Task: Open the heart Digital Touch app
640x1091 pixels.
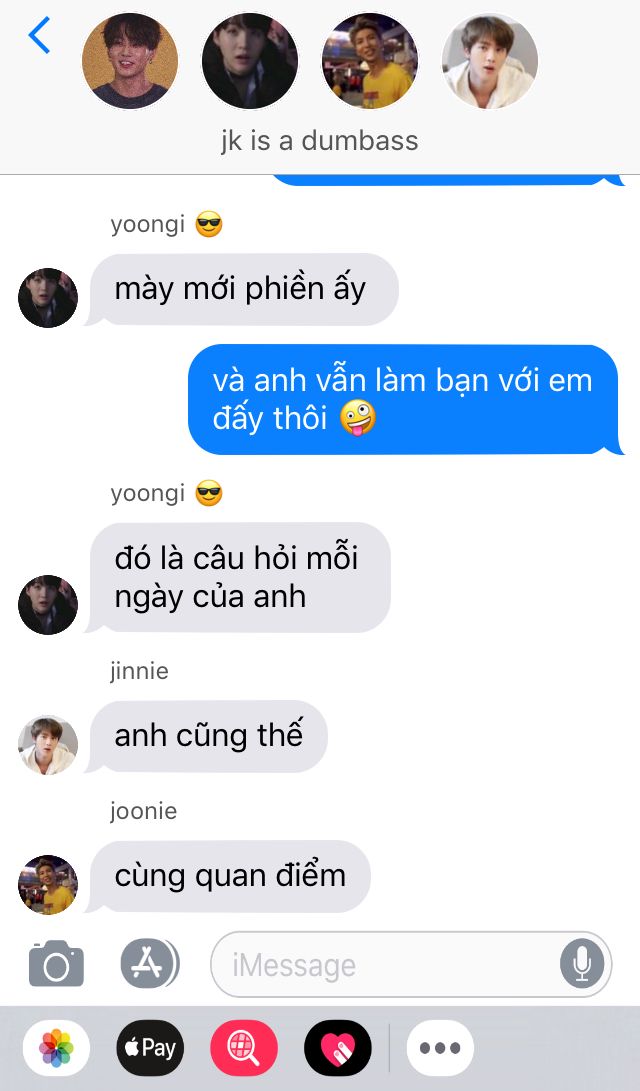Action: point(338,1048)
